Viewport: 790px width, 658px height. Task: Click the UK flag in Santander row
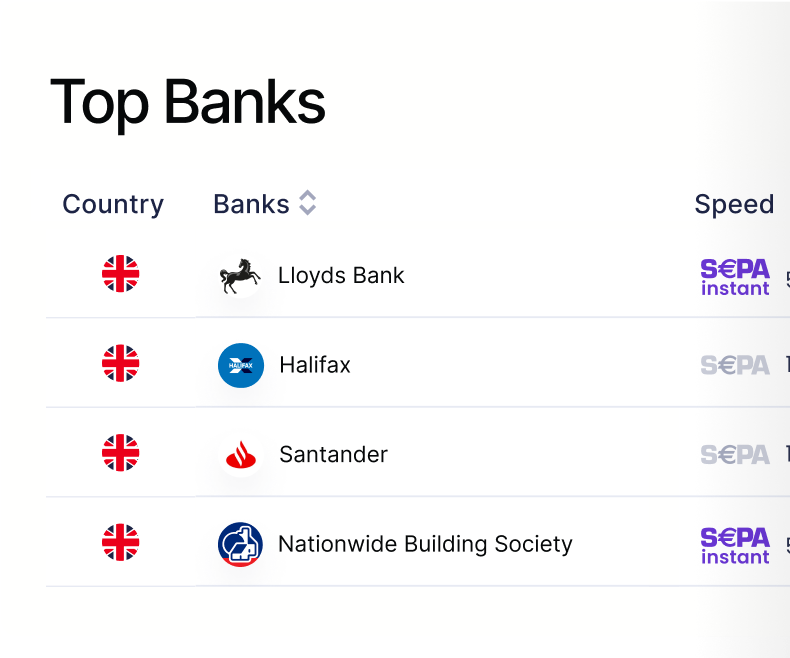(x=120, y=453)
